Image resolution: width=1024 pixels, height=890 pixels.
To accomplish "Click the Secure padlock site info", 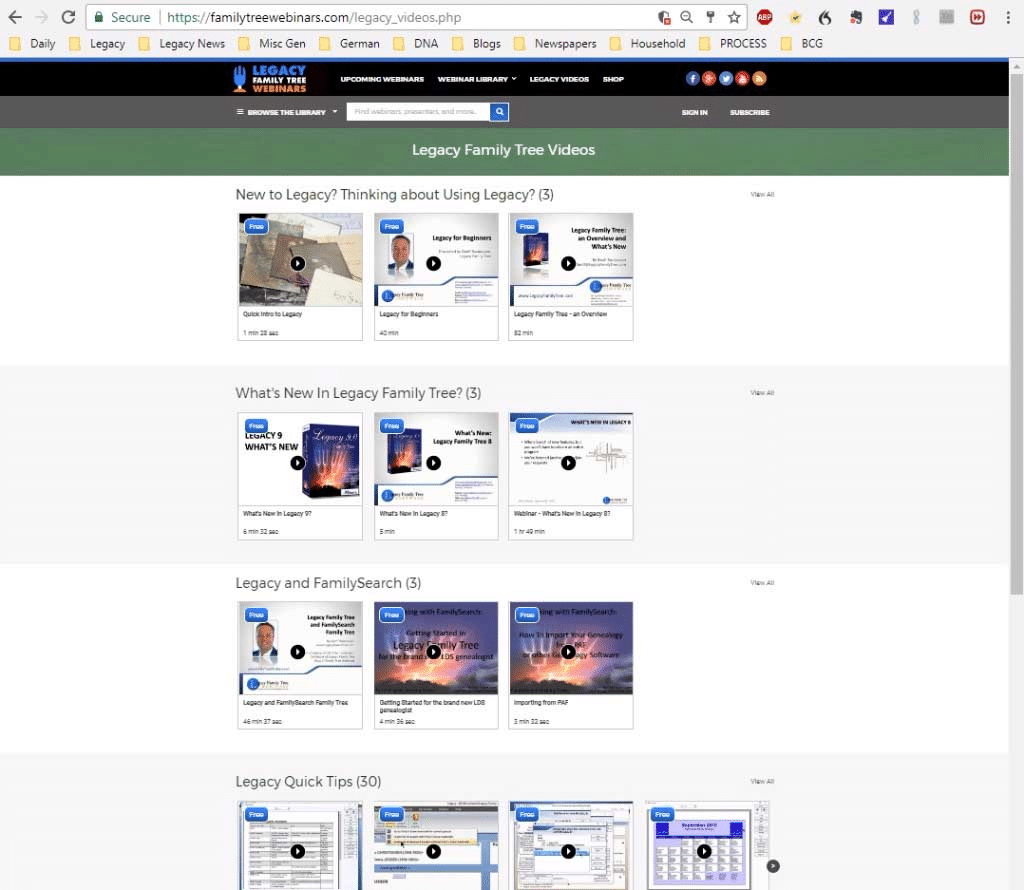I will (122, 17).
